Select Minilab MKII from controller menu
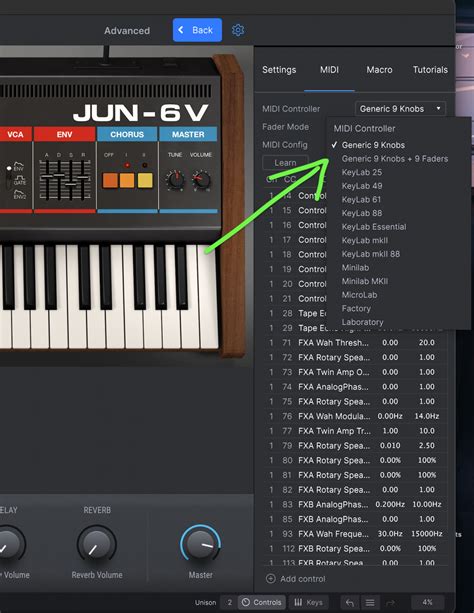 pyautogui.click(x=365, y=281)
